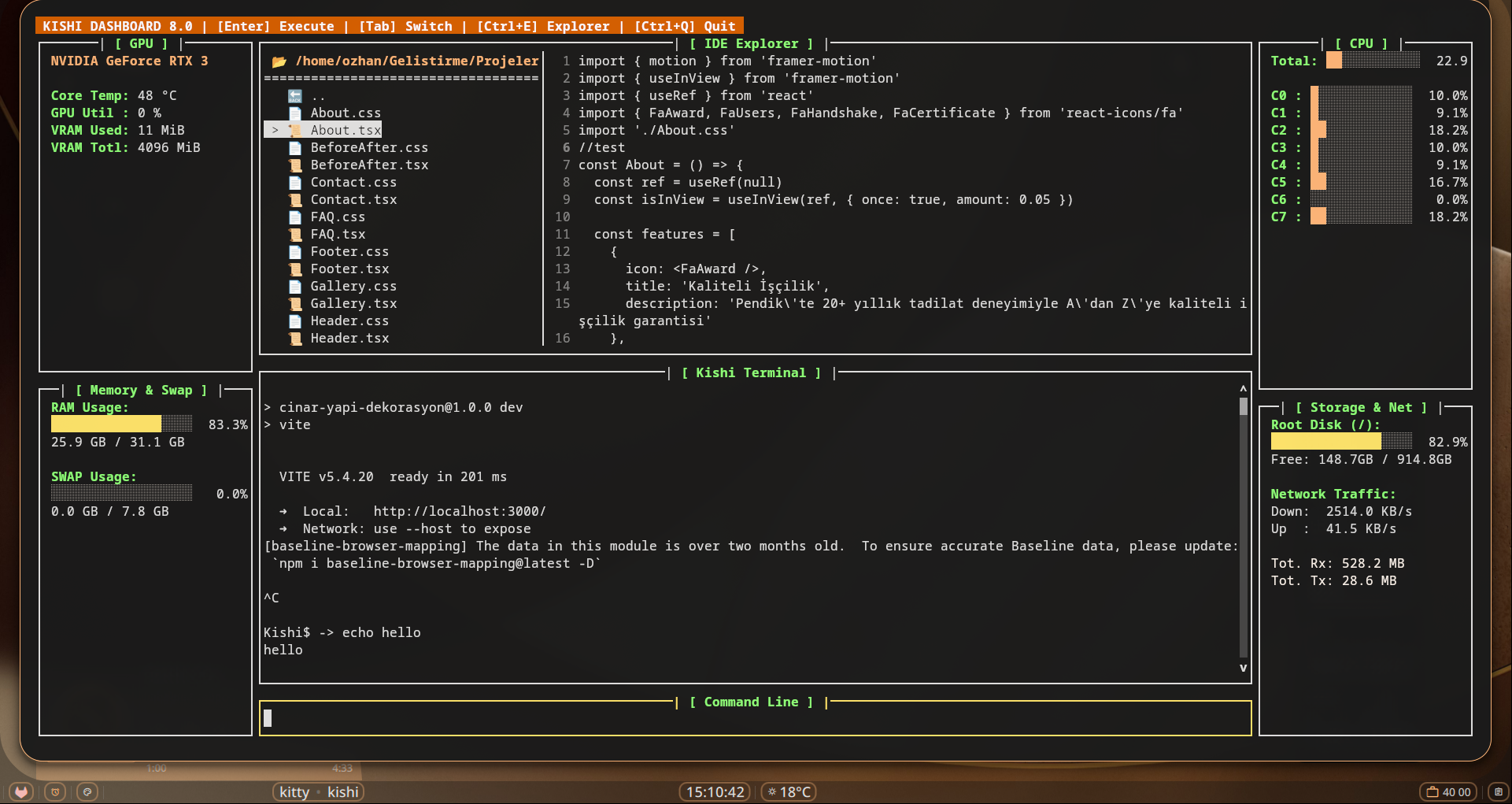Click the script icon next to Contact.tsx

(x=295, y=200)
